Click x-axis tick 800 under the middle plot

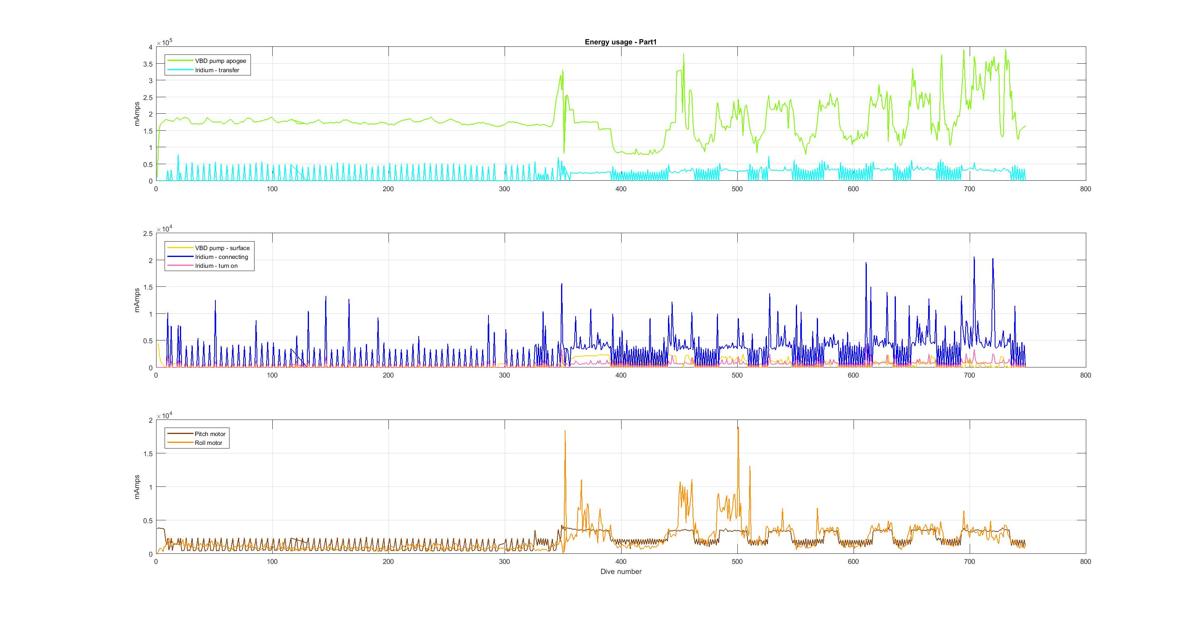pos(1086,376)
